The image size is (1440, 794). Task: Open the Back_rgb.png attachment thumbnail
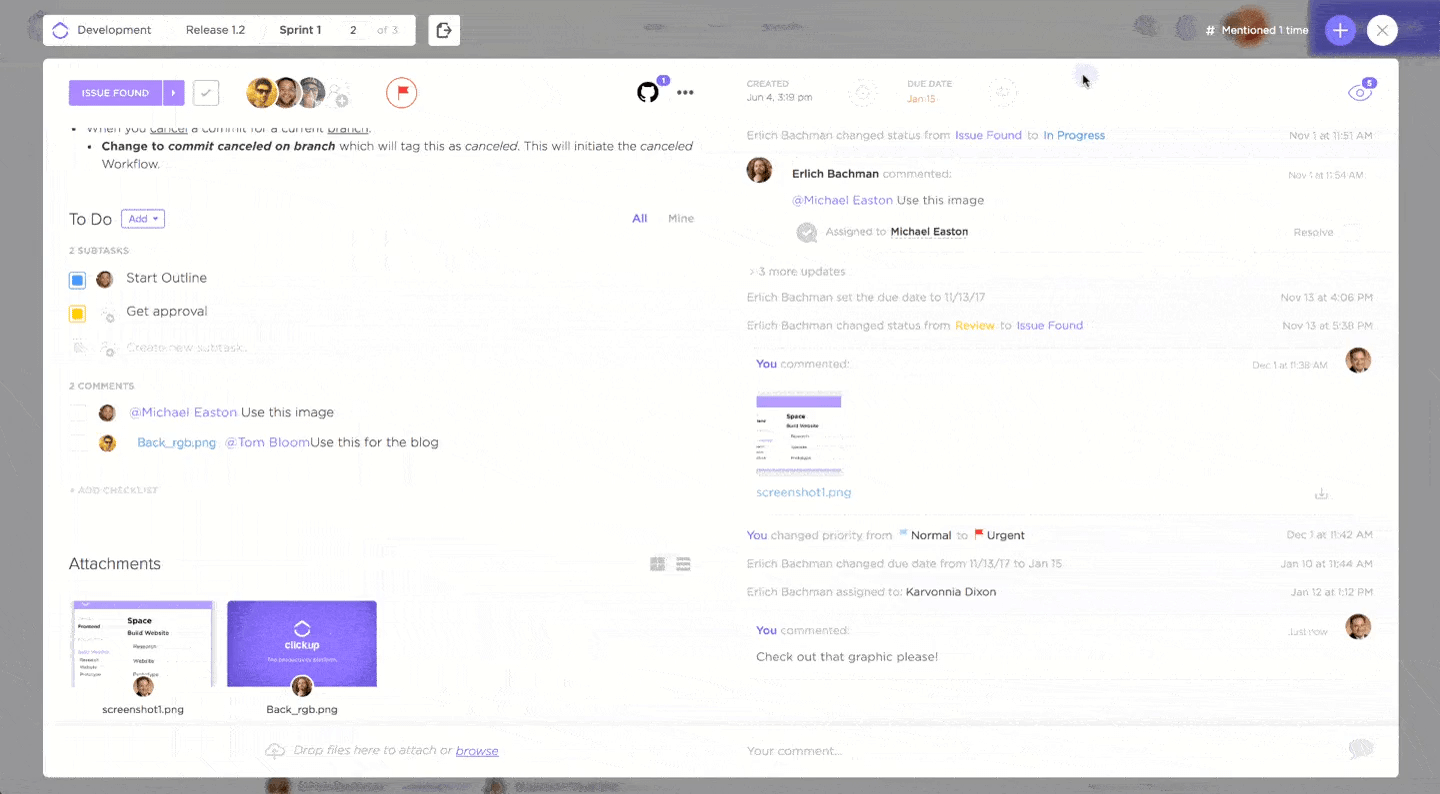coord(302,644)
